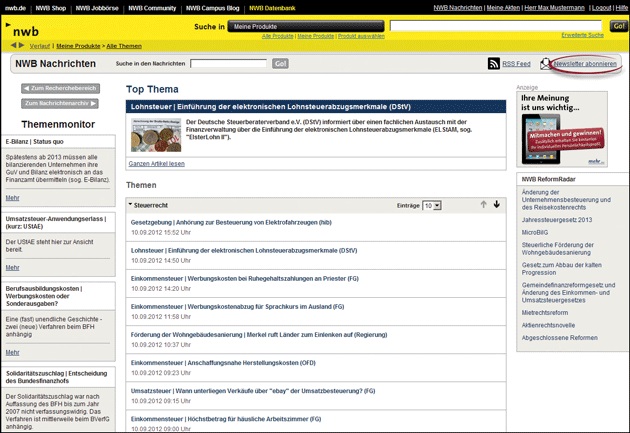Click 'Ganzen Artikel lesen' link
Image resolution: width=630 pixels, height=433 pixels.
pyautogui.click(x=157, y=163)
